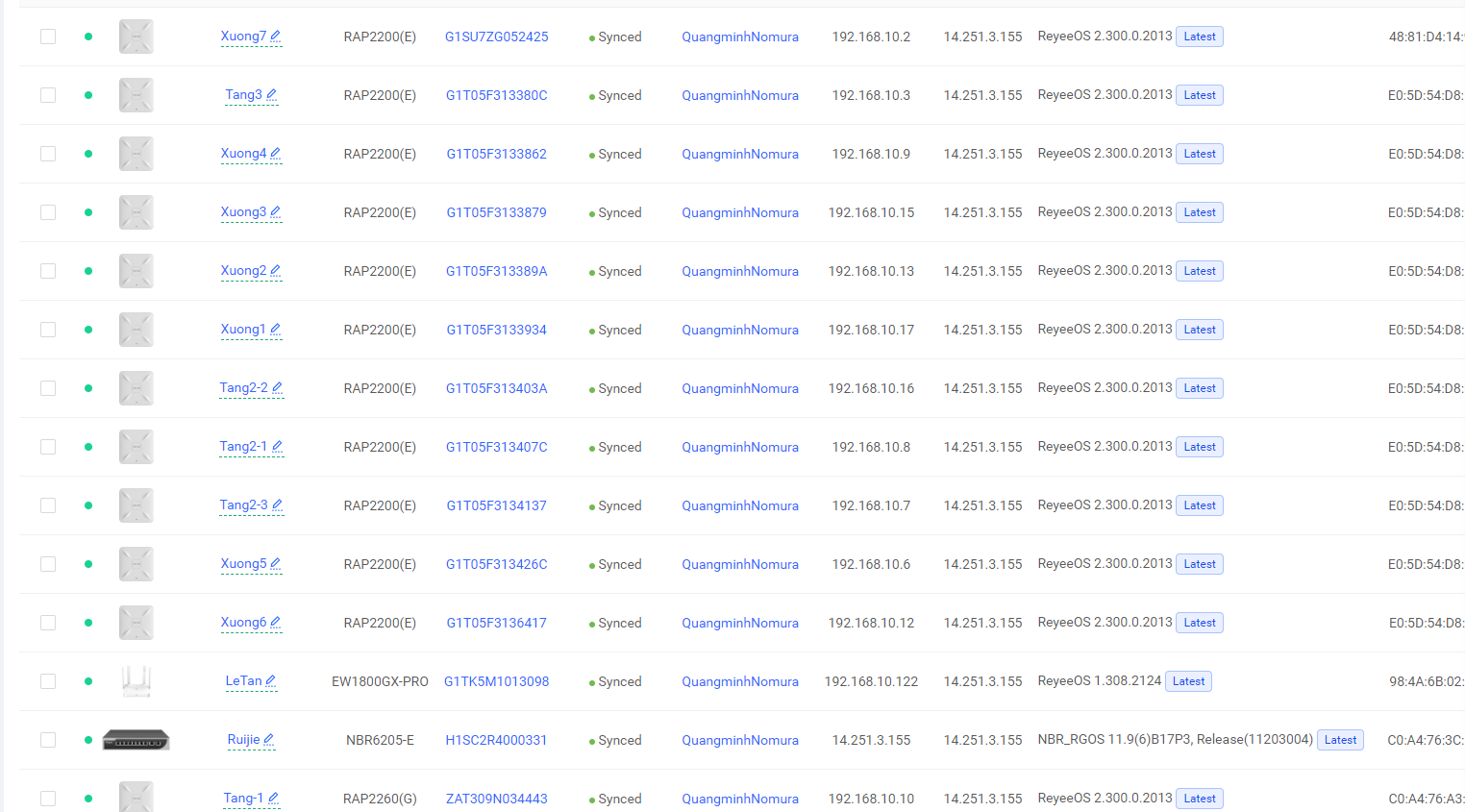1465x812 pixels.
Task: Click IP address 192.168.10.122
Action: coord(871,681)
